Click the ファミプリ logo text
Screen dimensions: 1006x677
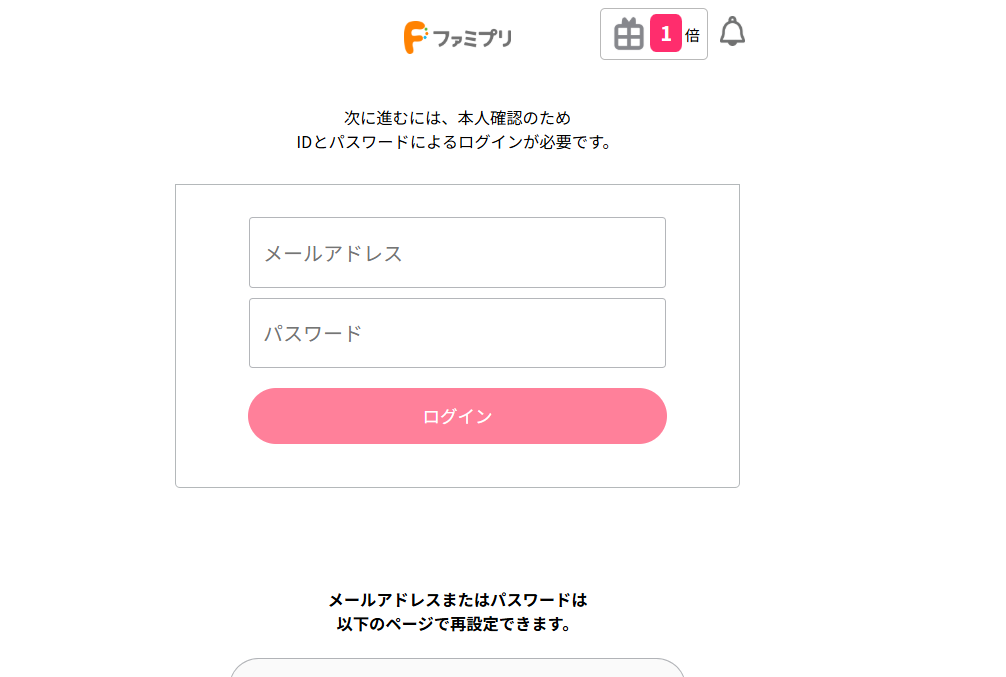tap(472, 38)
